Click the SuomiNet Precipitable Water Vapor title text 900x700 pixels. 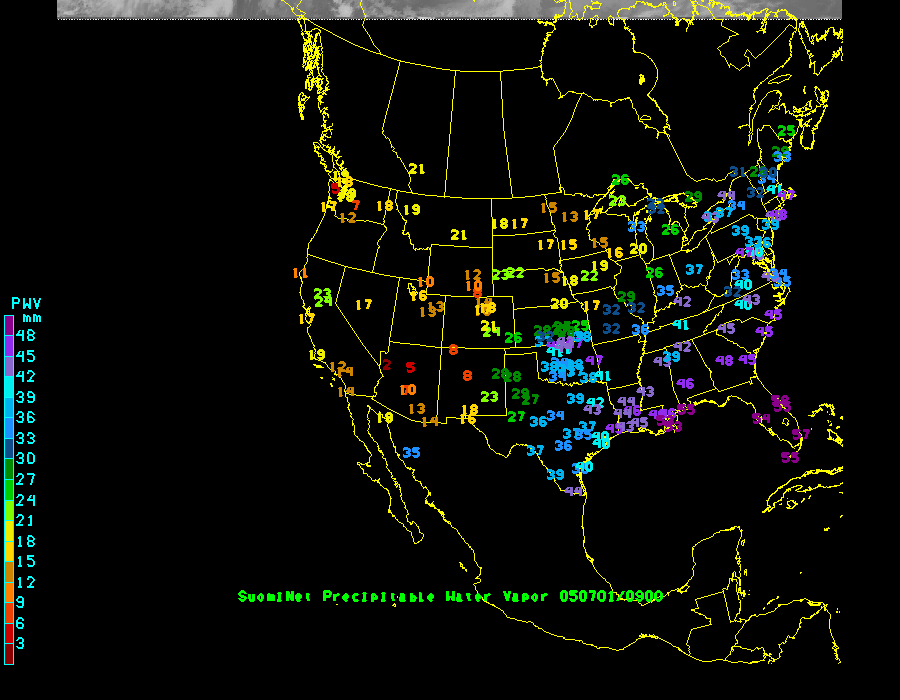(x=393, y=597)
